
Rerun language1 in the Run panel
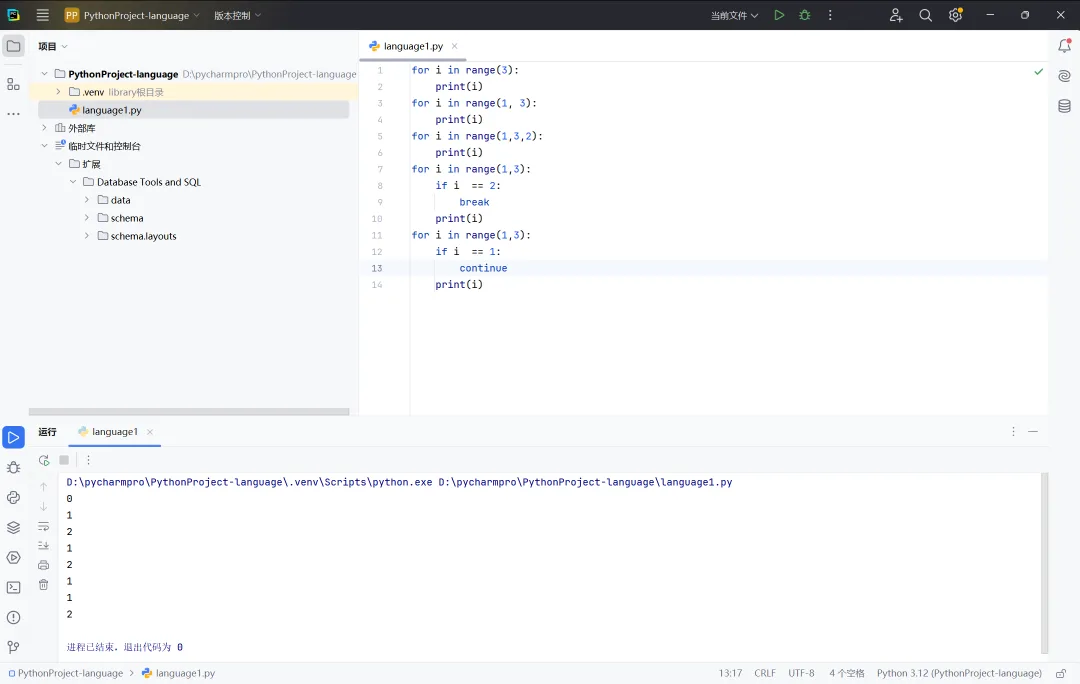click(x=43, y=460)
